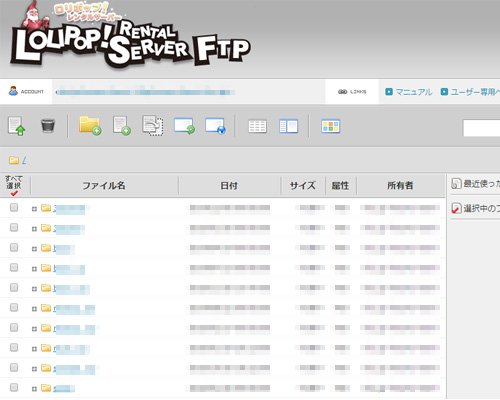Create a new folder with folder-plus icon

pos(90,126)
